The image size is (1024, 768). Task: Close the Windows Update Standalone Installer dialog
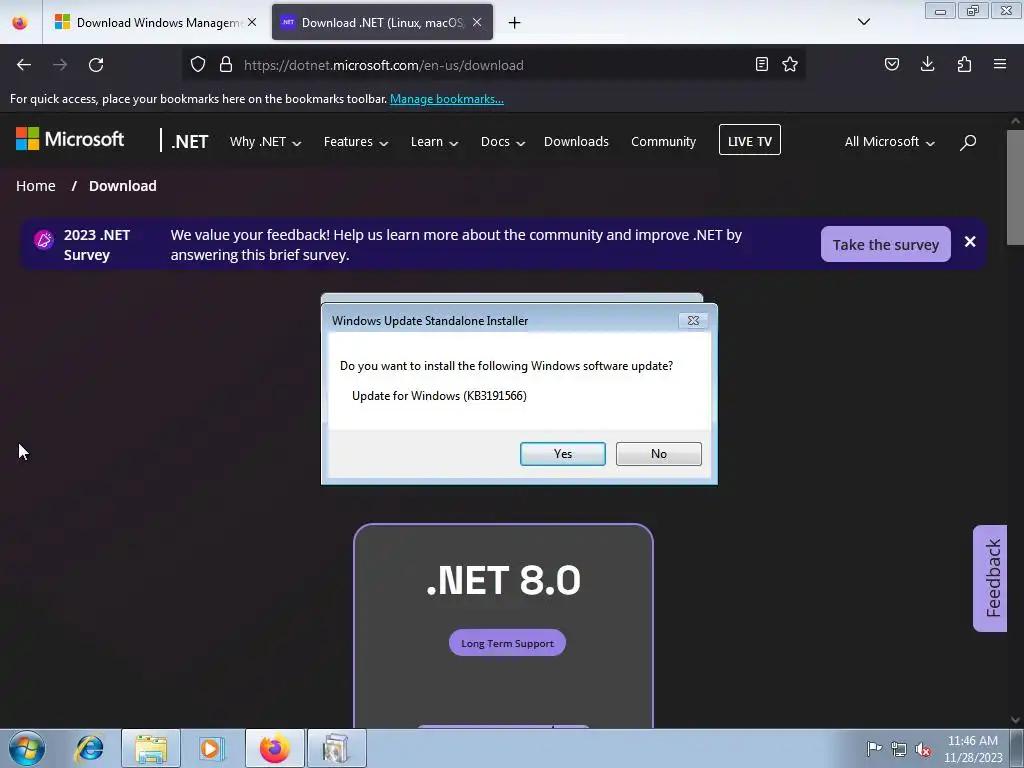pyautogui.click(x=693, y=321)
